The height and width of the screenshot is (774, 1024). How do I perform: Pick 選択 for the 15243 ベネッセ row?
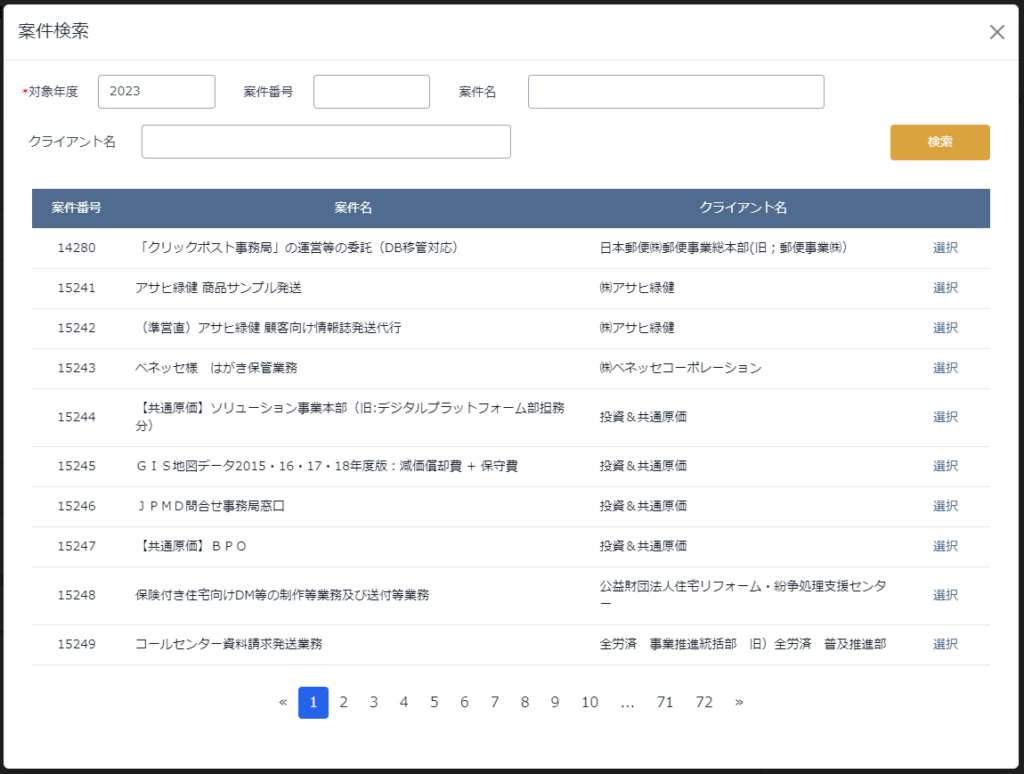[x=945, y=368]
